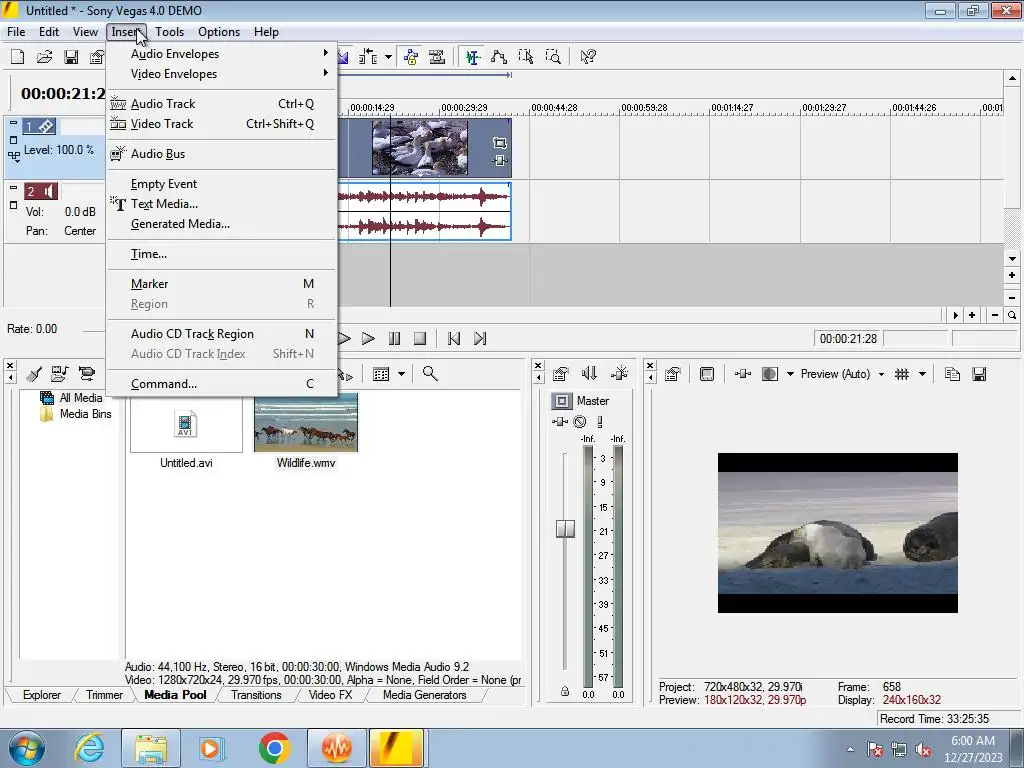Click the Wildlife.wmv thumbnail

[x=306, y=423]
